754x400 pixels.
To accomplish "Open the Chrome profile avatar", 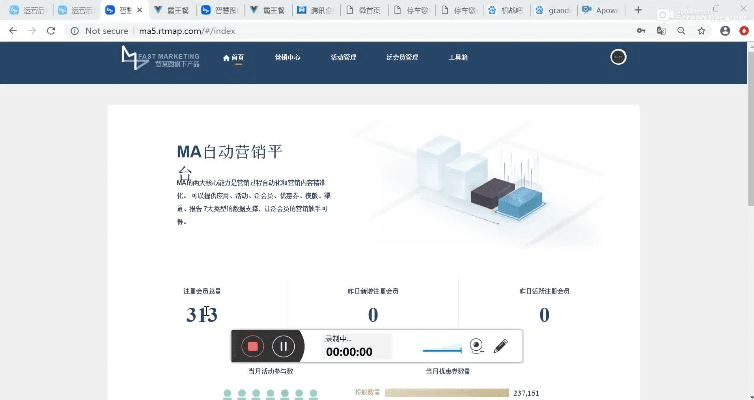I will (x=725, y=31).
